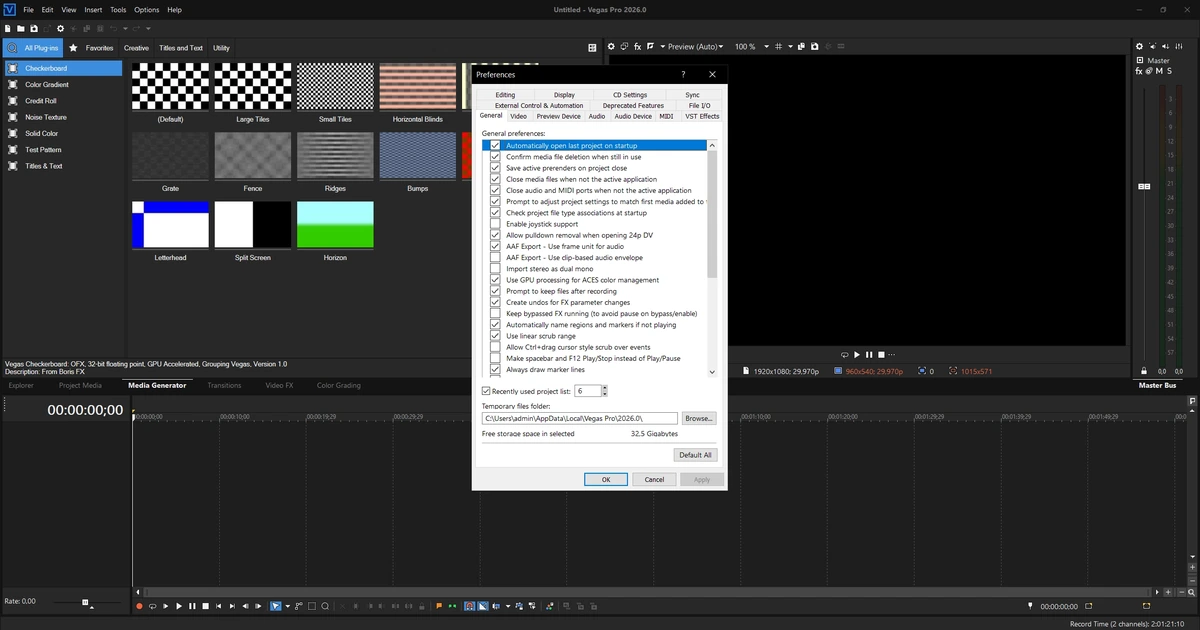Insert a marker with orange marker icon

pyautogui.click(x=439, y=606)
